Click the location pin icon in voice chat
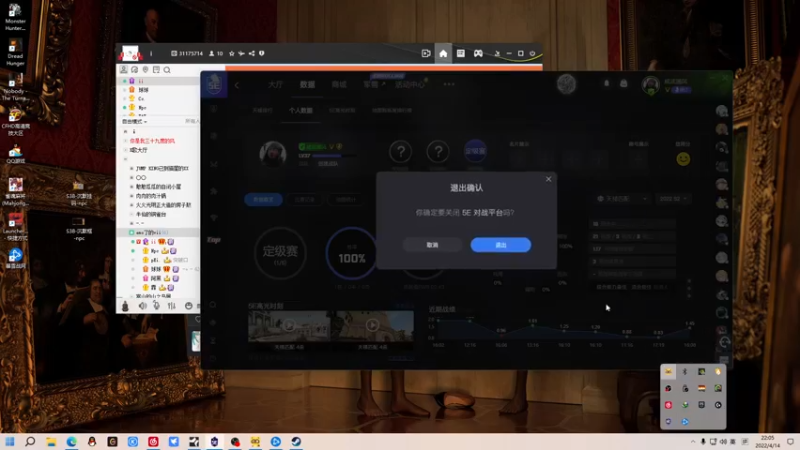 pyautogui.click(x=145, y=70)
